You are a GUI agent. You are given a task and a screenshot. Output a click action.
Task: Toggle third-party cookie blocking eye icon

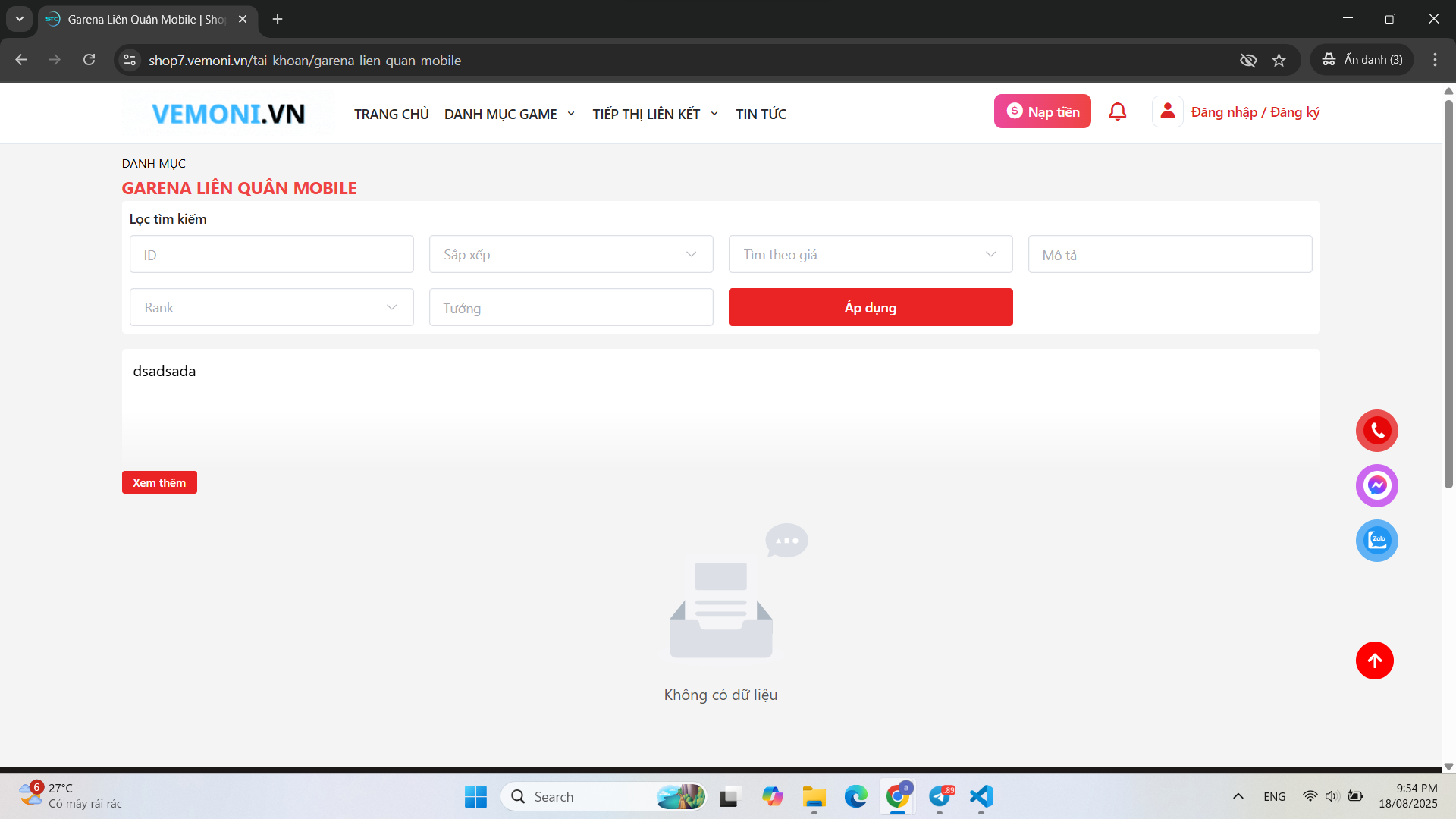[1247, 60]
